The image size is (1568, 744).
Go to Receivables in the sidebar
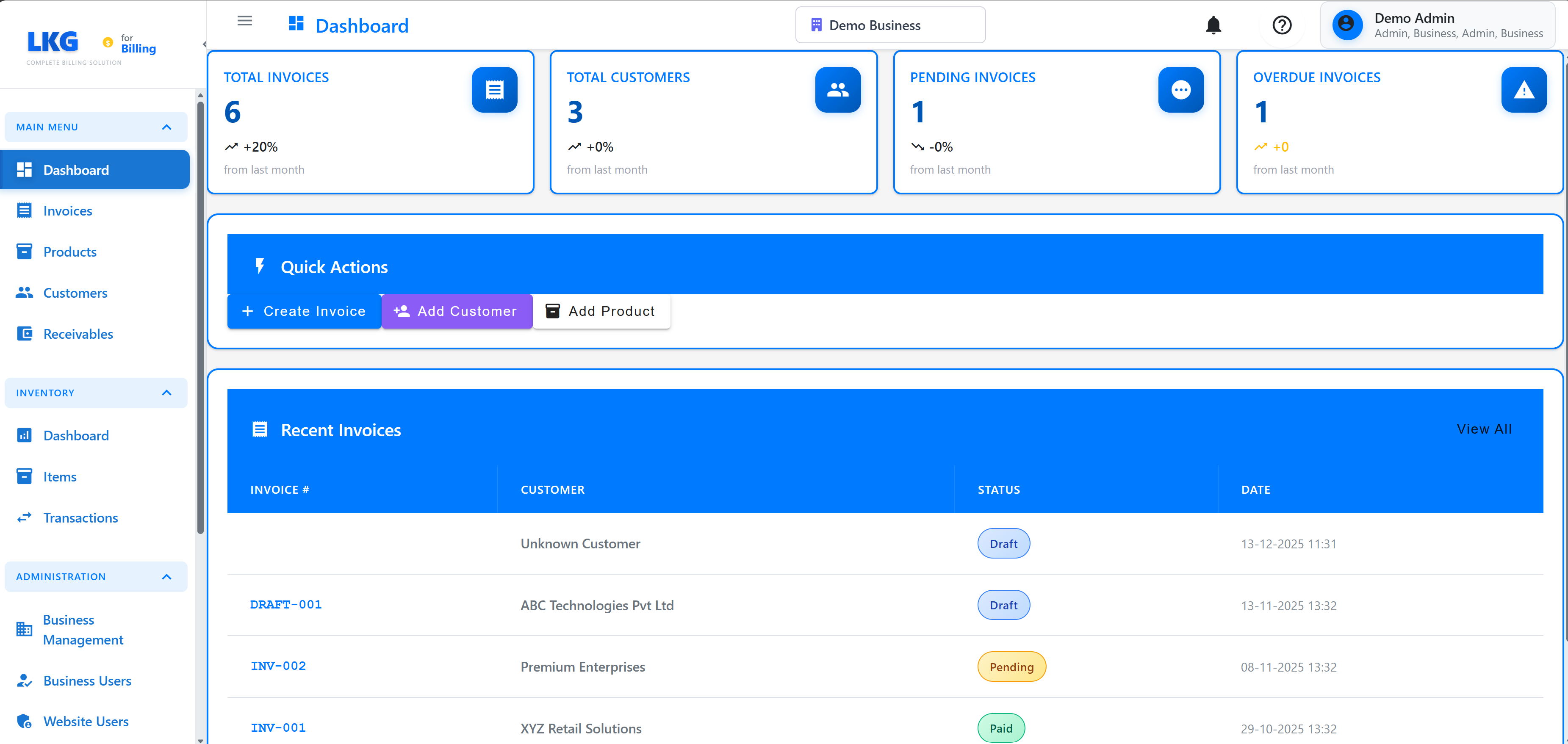[78, 334]
